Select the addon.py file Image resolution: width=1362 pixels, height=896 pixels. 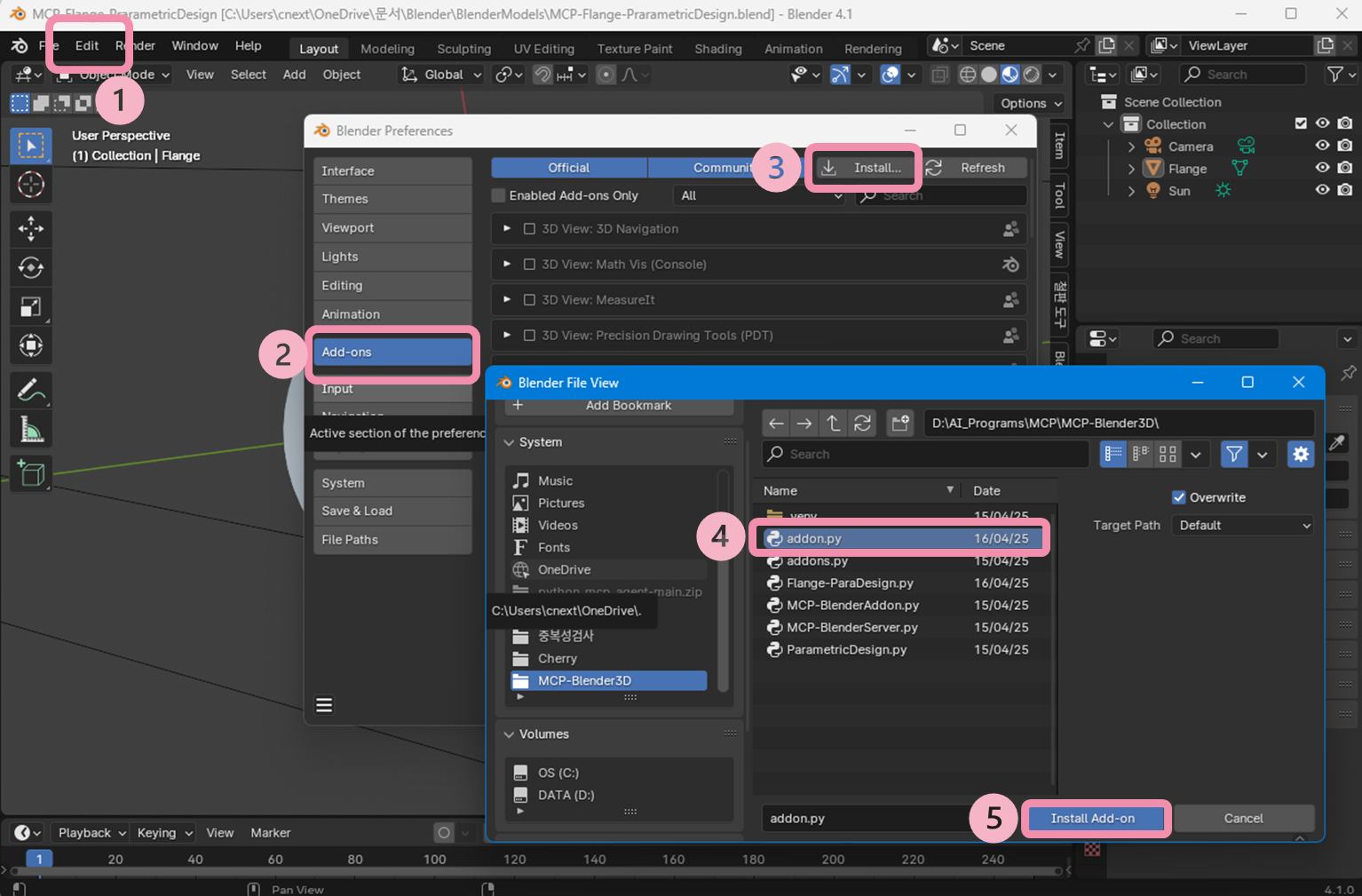click(x=904, y=538)
